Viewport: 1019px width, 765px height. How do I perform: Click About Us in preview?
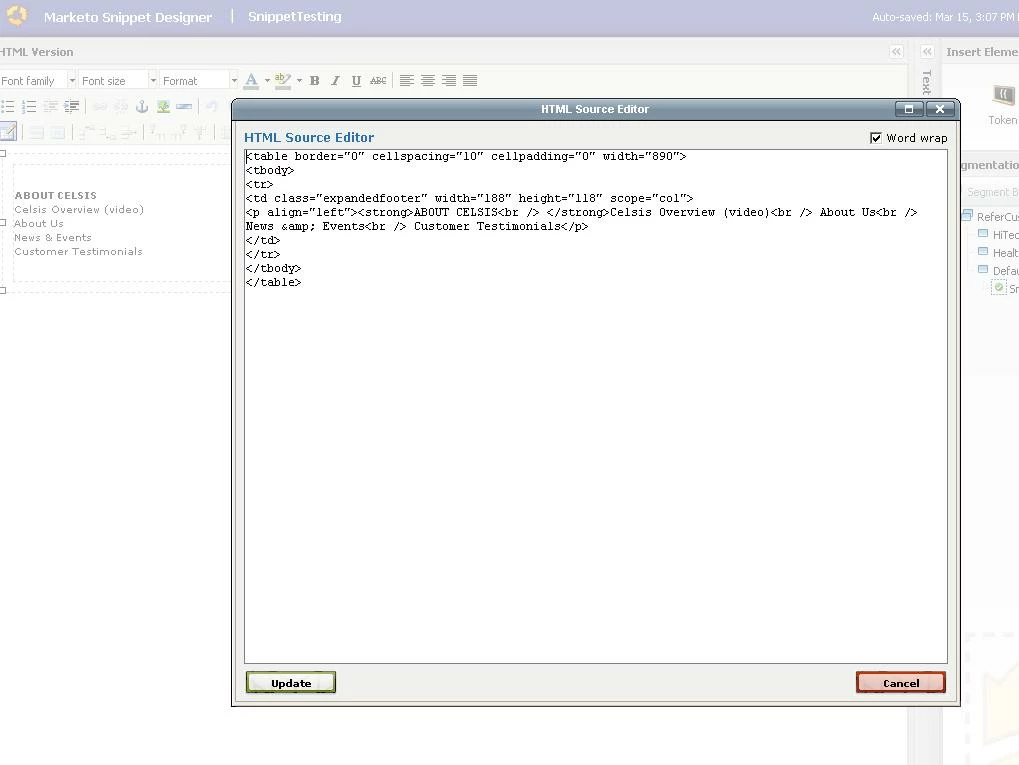click(39, 223)
